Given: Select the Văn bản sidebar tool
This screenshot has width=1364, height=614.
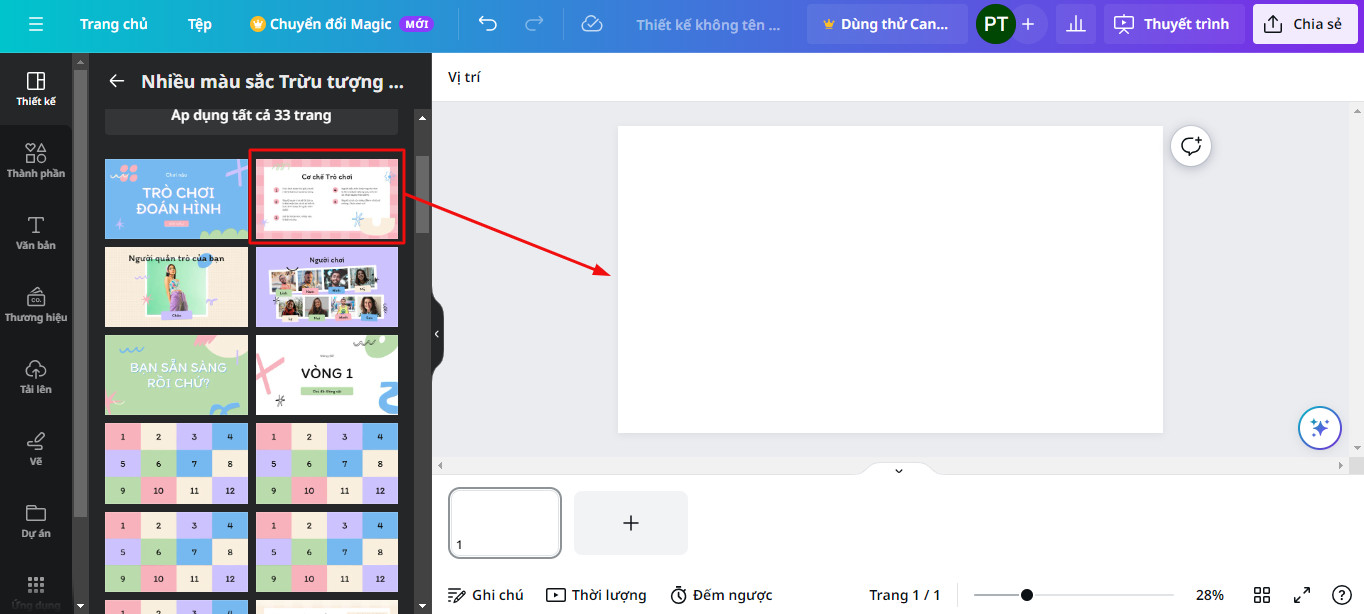Looking at the screenshot, I should [x=36, y=232].
